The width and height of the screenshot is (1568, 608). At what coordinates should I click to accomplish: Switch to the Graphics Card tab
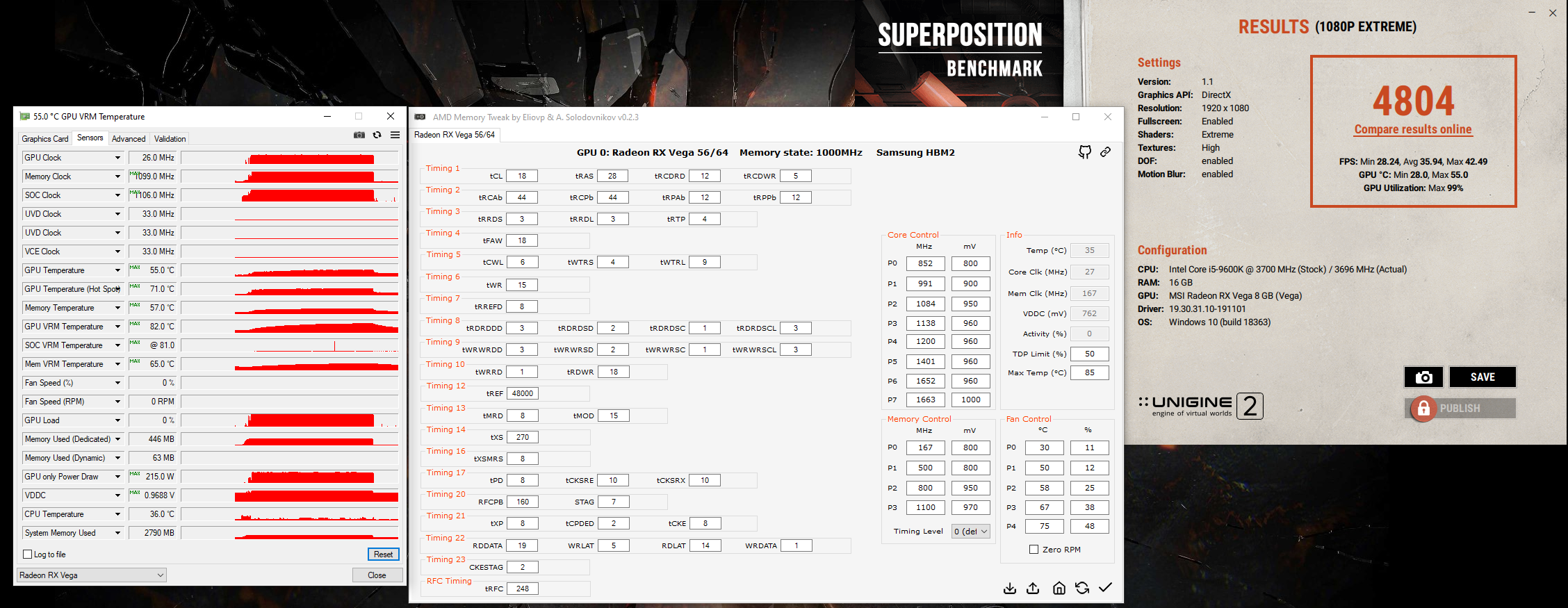(45, 139)
